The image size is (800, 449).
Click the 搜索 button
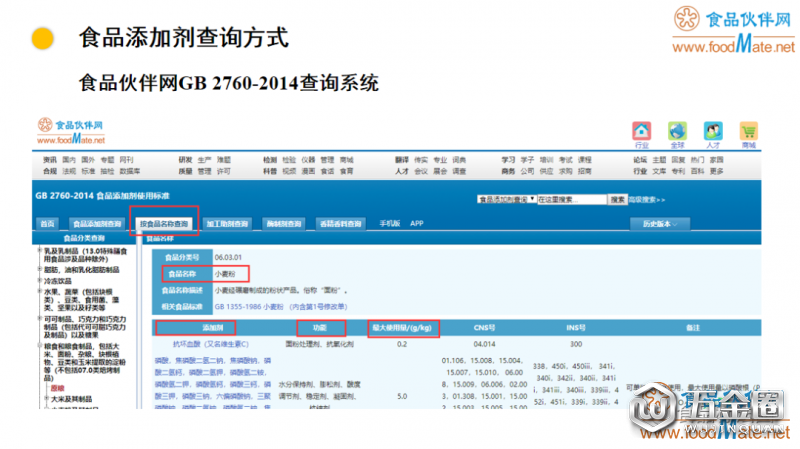617,199
